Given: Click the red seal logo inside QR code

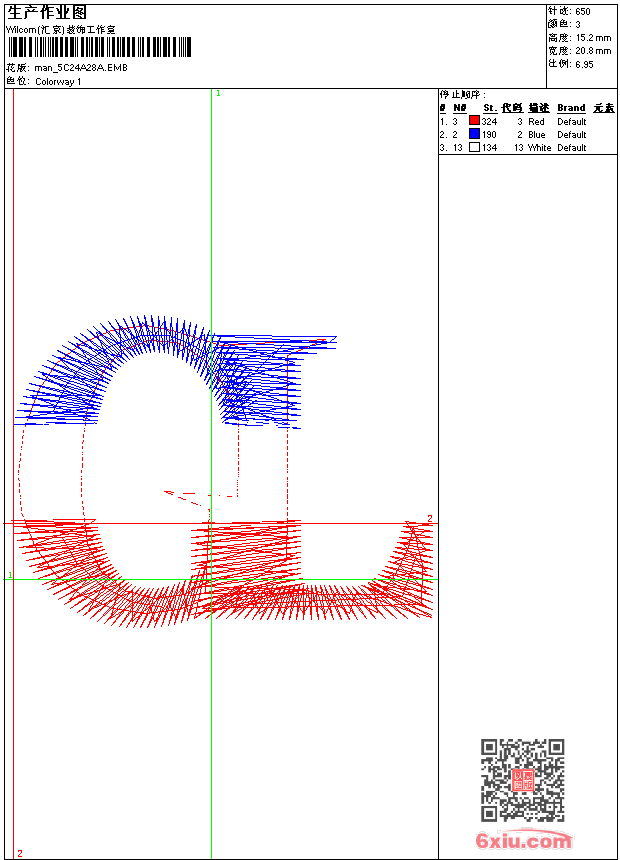Looking at the screenshot, I should 522,781.
